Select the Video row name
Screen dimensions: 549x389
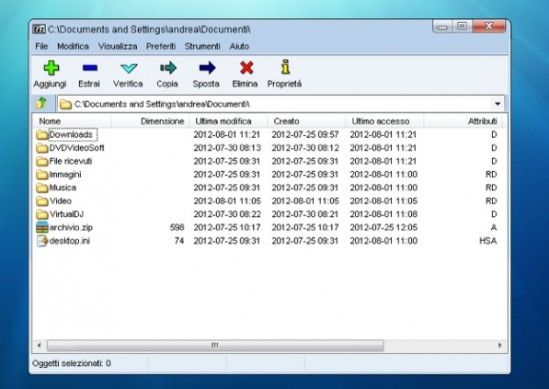click(60, 201)
